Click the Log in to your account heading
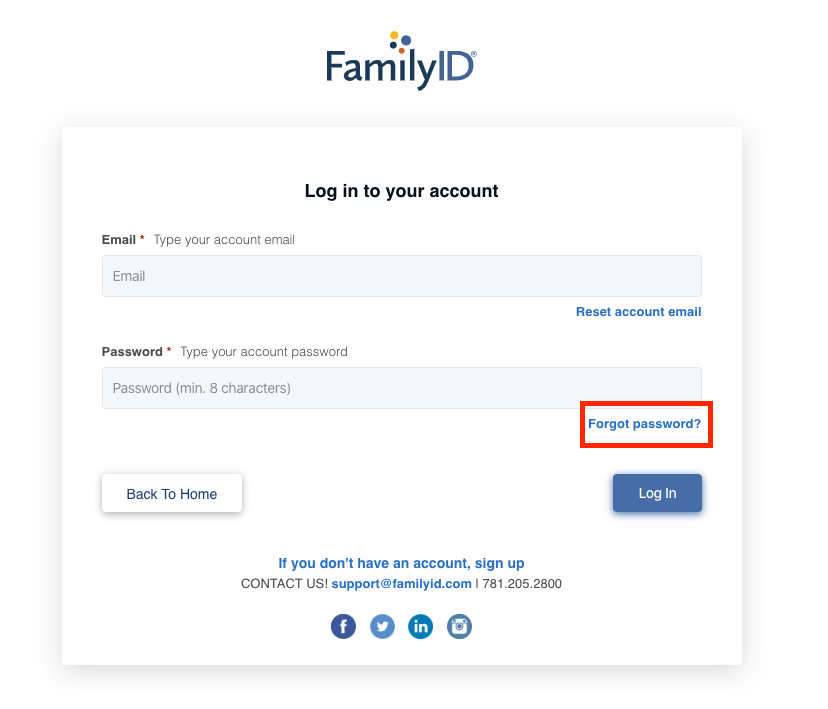This screenshot has width=828, height=709. pyautogui.click(x=401, y=191)
